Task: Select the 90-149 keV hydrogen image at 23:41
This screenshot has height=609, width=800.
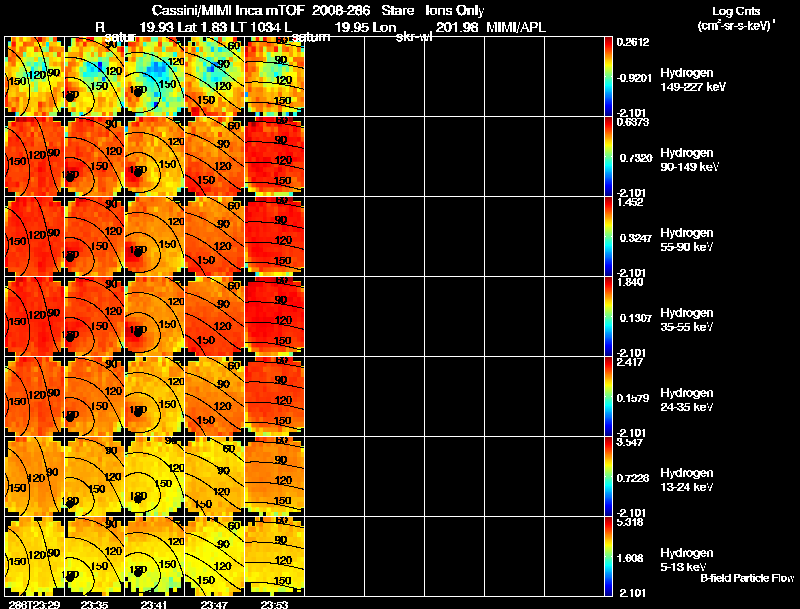Action: [155, 157]
